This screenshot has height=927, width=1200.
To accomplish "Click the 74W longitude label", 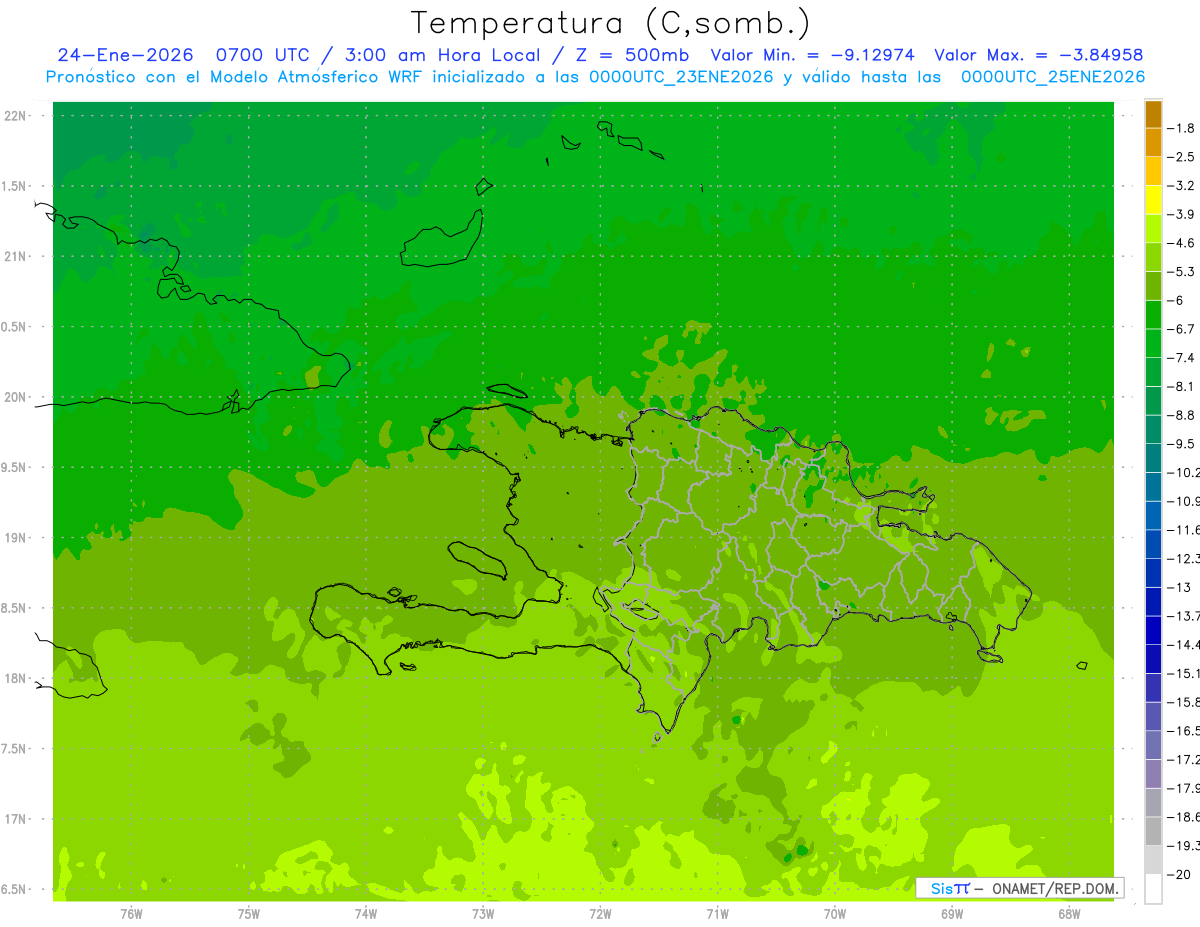I will [x=366, y=914].
